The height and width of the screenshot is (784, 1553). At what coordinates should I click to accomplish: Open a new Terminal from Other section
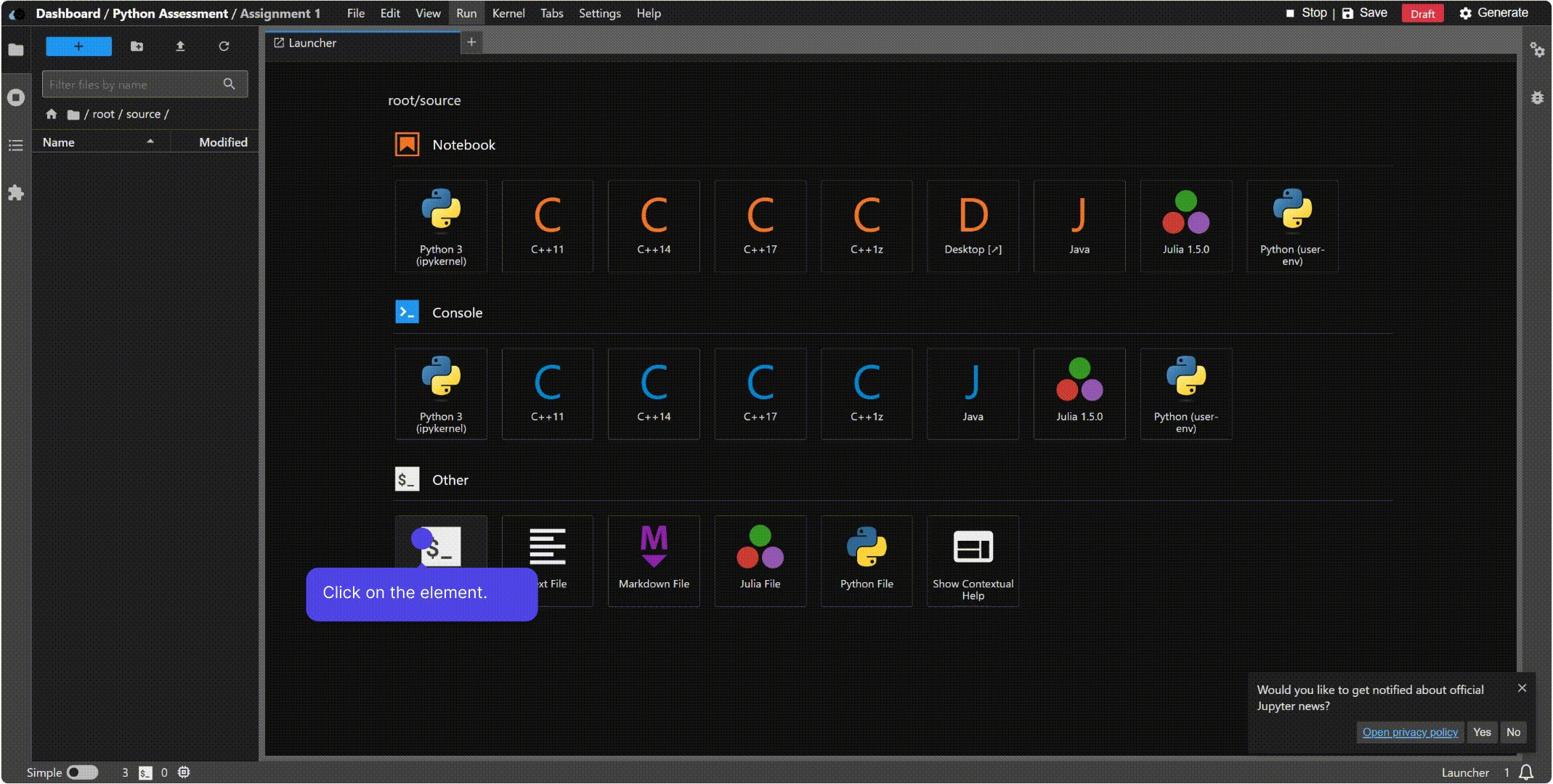point(441,546)
